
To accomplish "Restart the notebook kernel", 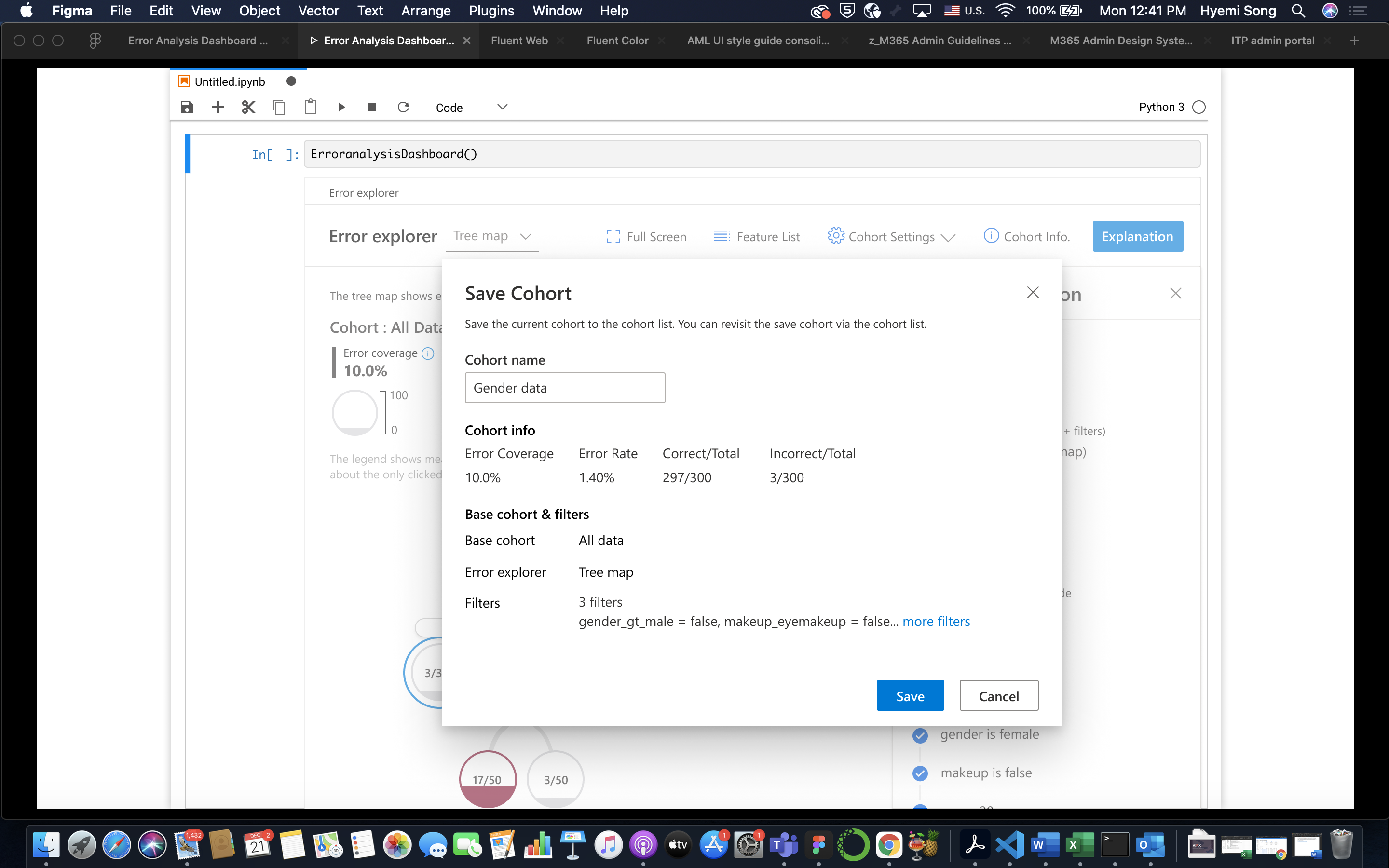I will tap(404, 108).
